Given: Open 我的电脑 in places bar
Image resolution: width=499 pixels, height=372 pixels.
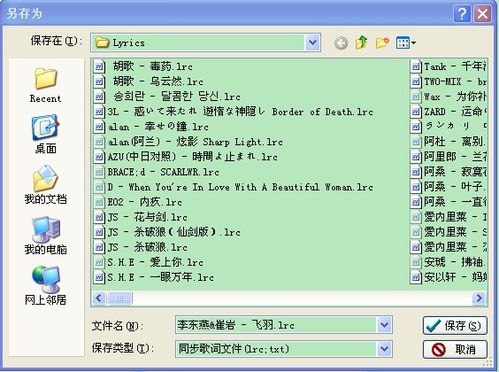Looking at the screenshot, I should (45, 235).
